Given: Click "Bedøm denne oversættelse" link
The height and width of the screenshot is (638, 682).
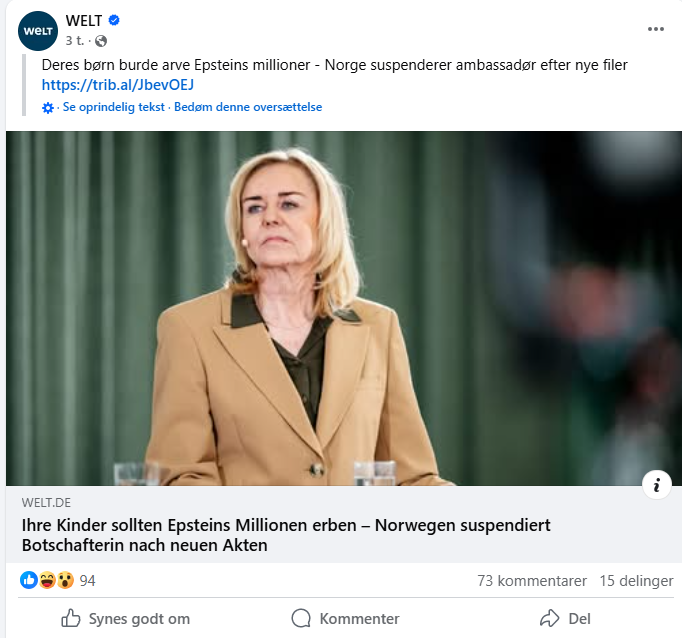Looking at the screenshot, I should click(x=248, y=107).
